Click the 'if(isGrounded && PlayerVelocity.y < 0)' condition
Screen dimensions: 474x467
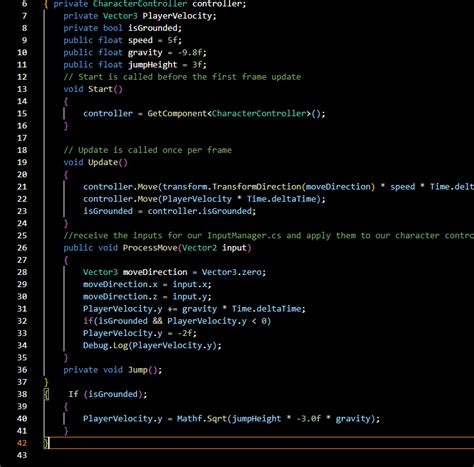pos(177,321)
